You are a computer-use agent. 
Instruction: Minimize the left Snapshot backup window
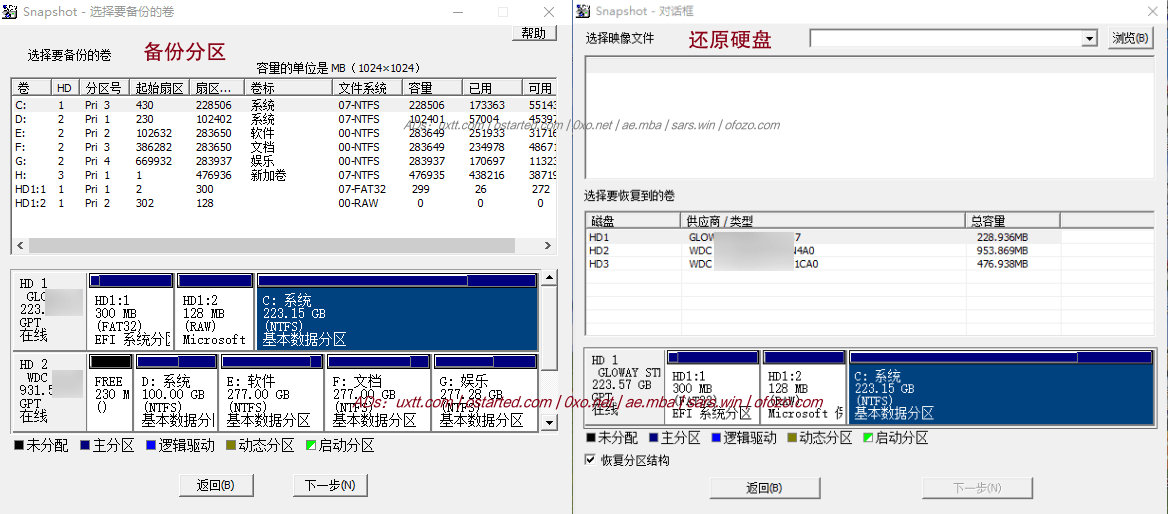[x=457, y=12]
